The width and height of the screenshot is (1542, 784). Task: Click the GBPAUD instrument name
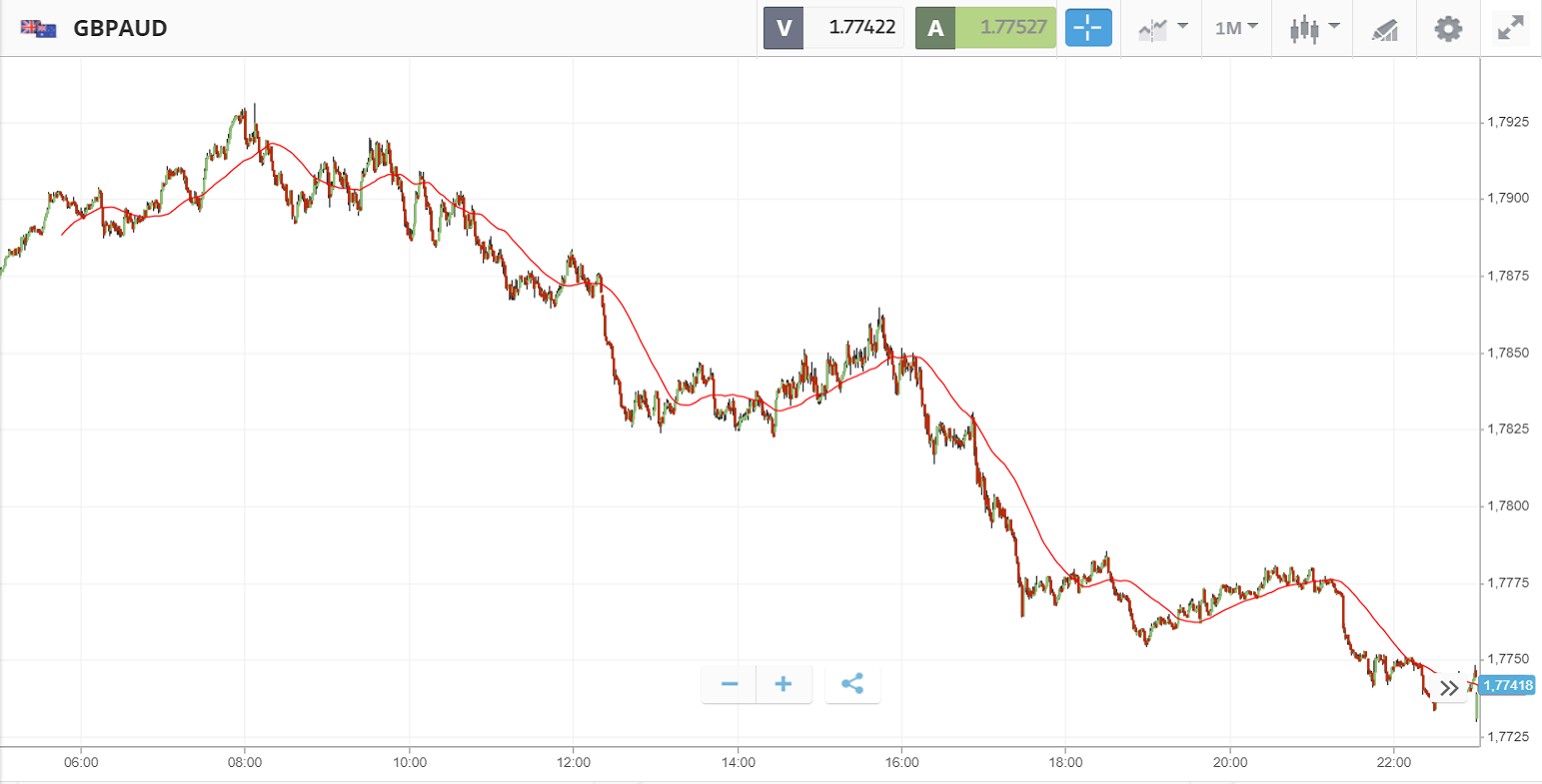coord(120,28)
